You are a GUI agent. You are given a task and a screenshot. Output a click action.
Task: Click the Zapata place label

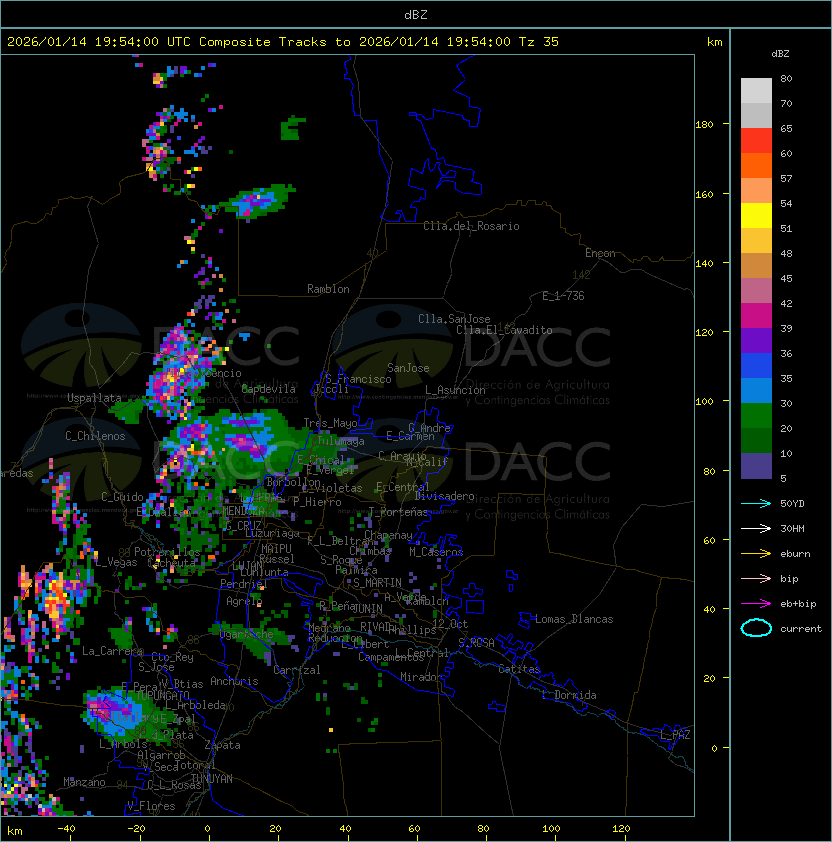(x=222, y=745)
